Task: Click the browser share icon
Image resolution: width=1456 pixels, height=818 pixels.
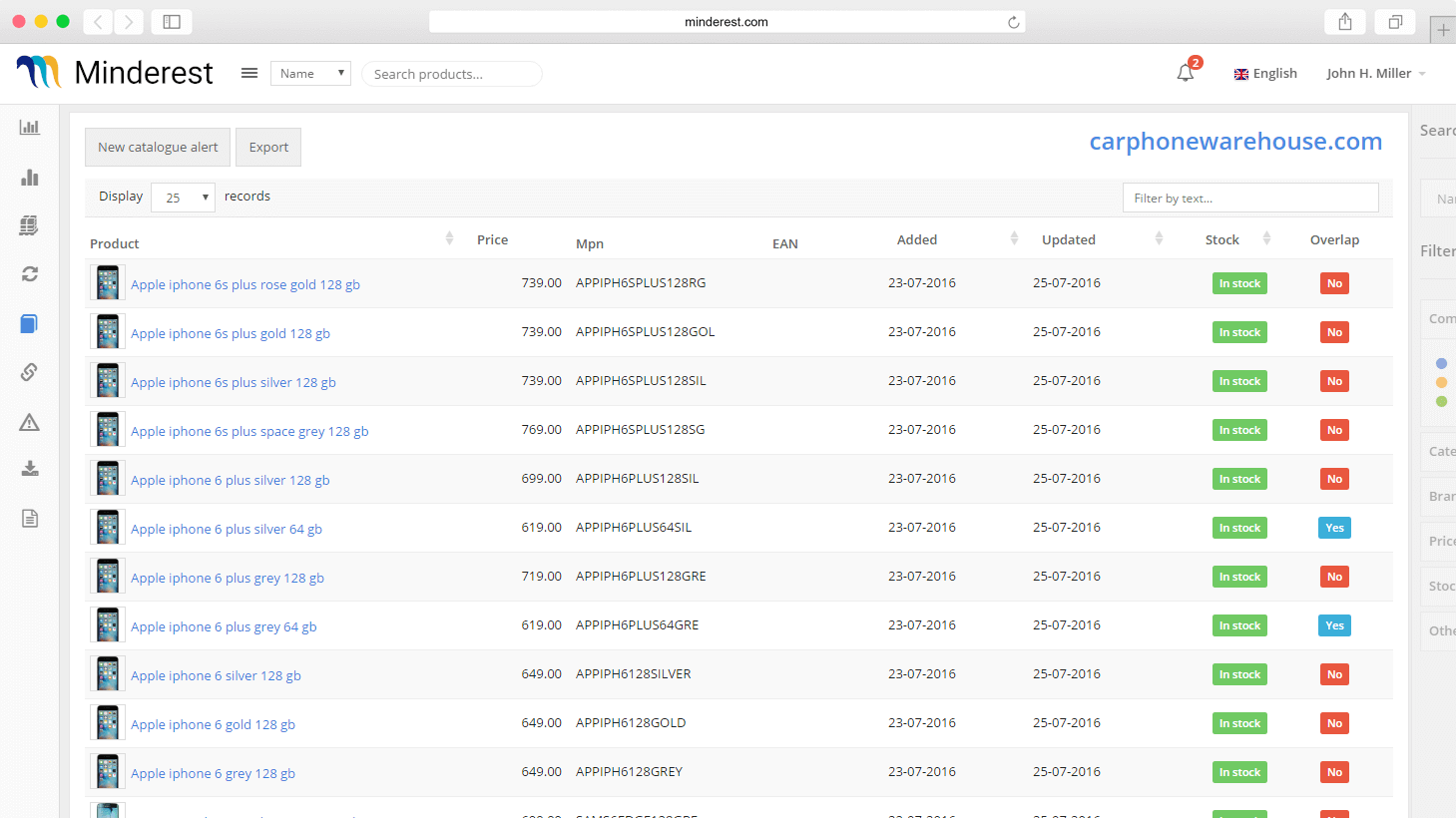Action: point(1345,22)
